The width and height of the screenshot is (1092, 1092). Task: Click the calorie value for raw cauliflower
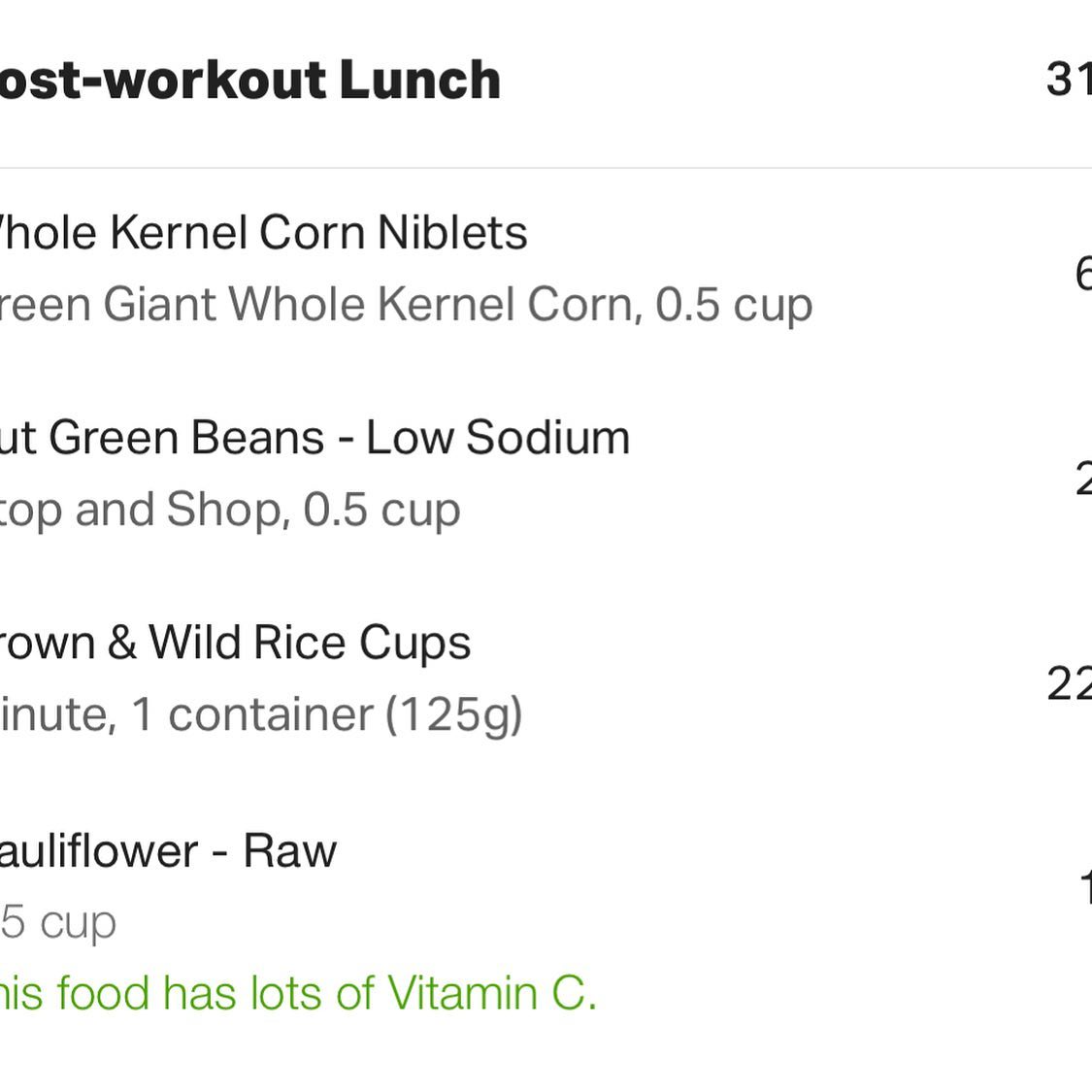(x=1084, y=887)
